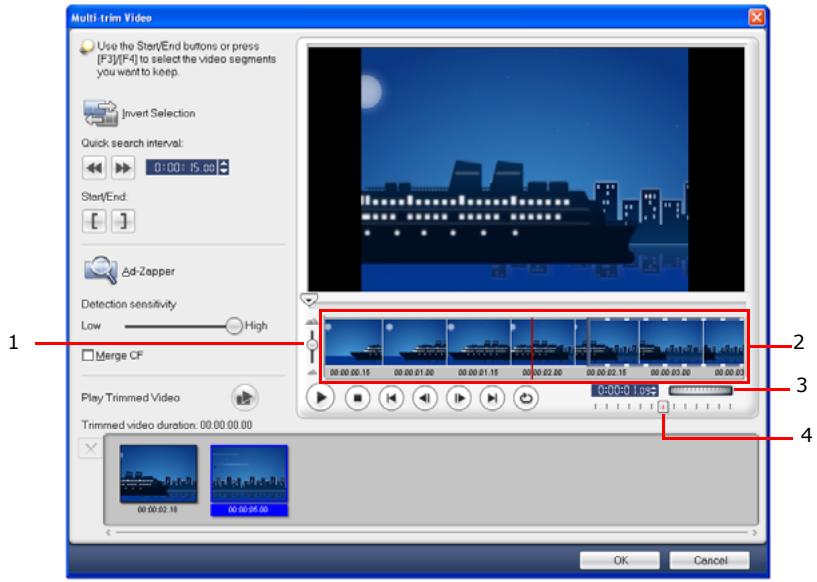Zoom in timeline with top triangle
The width and height of the screenshot is (817, 582).
(312, 323)
